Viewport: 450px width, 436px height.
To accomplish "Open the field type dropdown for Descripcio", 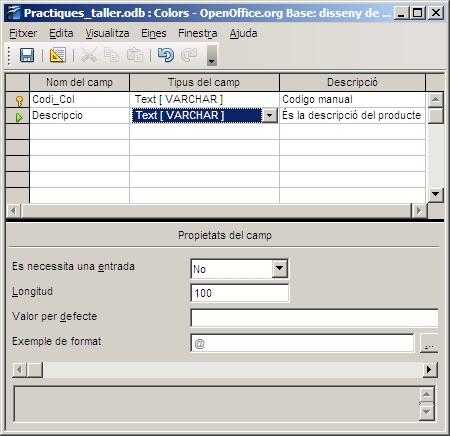I will 269,116.
